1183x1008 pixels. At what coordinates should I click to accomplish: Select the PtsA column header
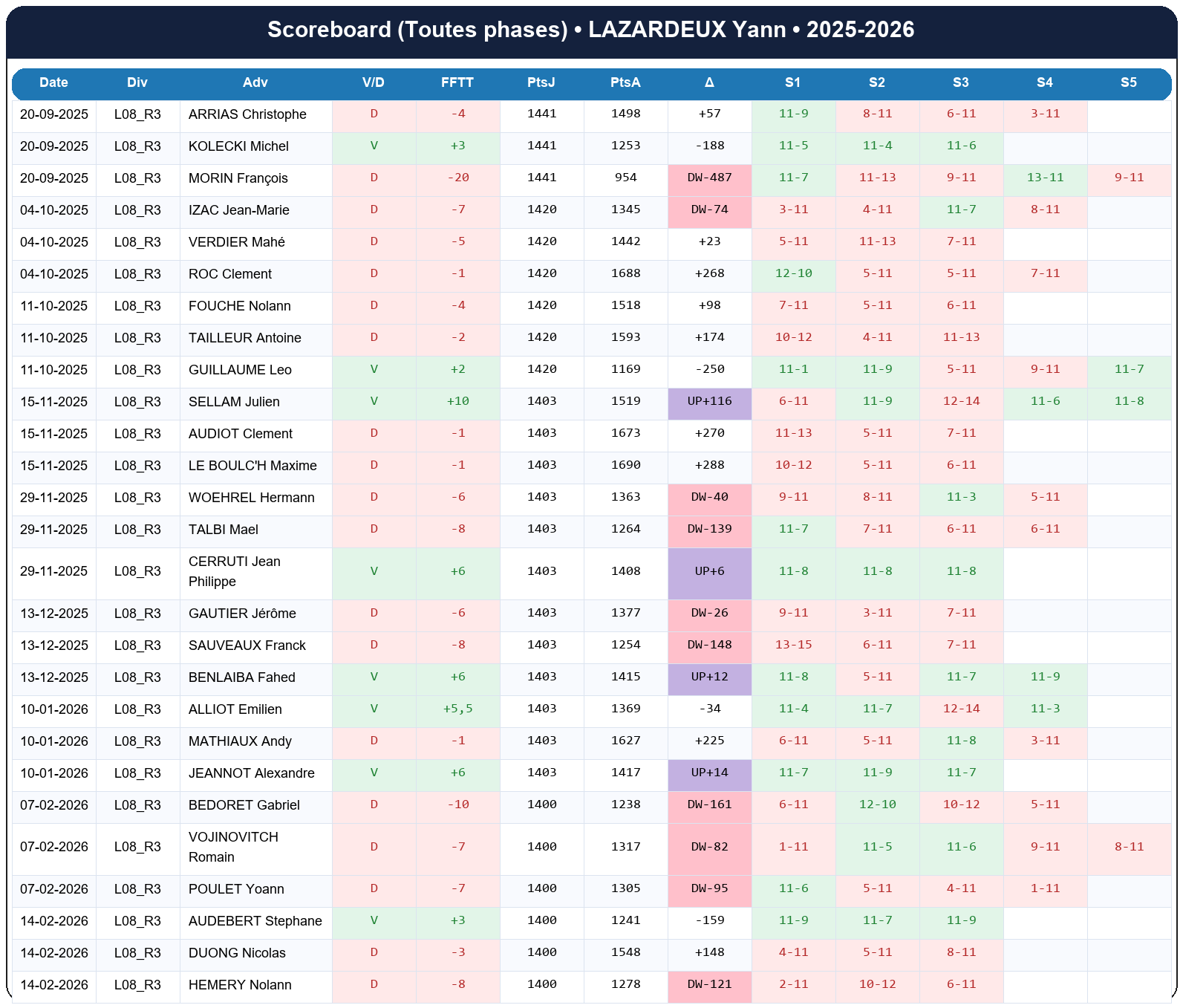click(x=625, y=82)
